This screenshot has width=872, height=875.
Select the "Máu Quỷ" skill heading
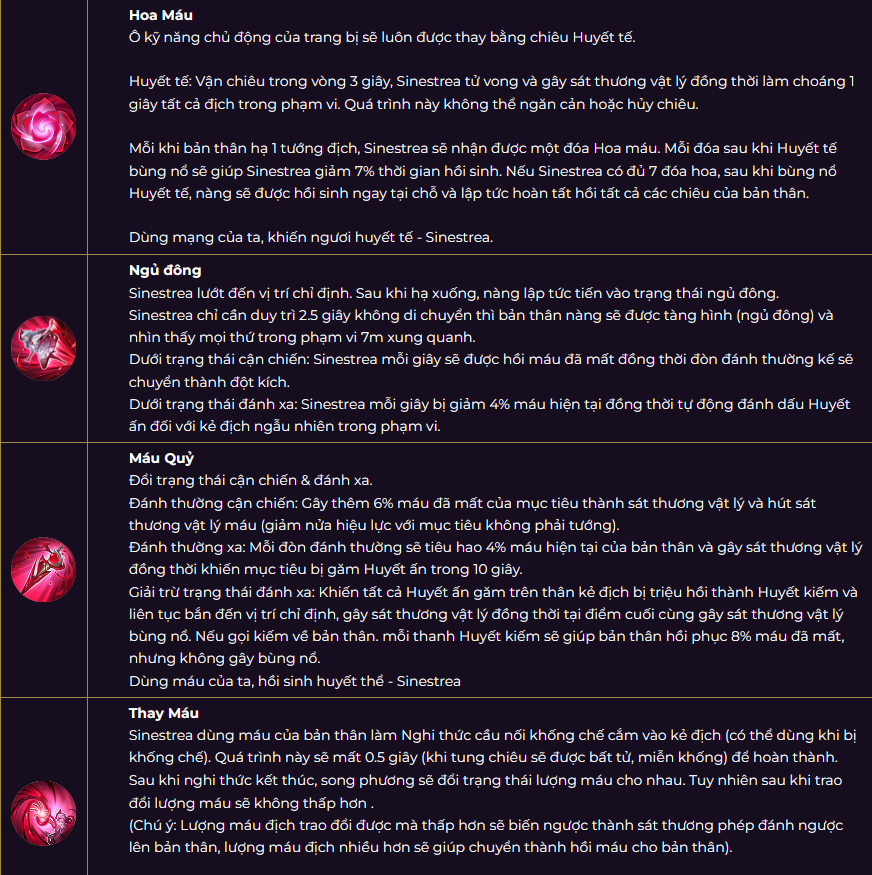163,459
